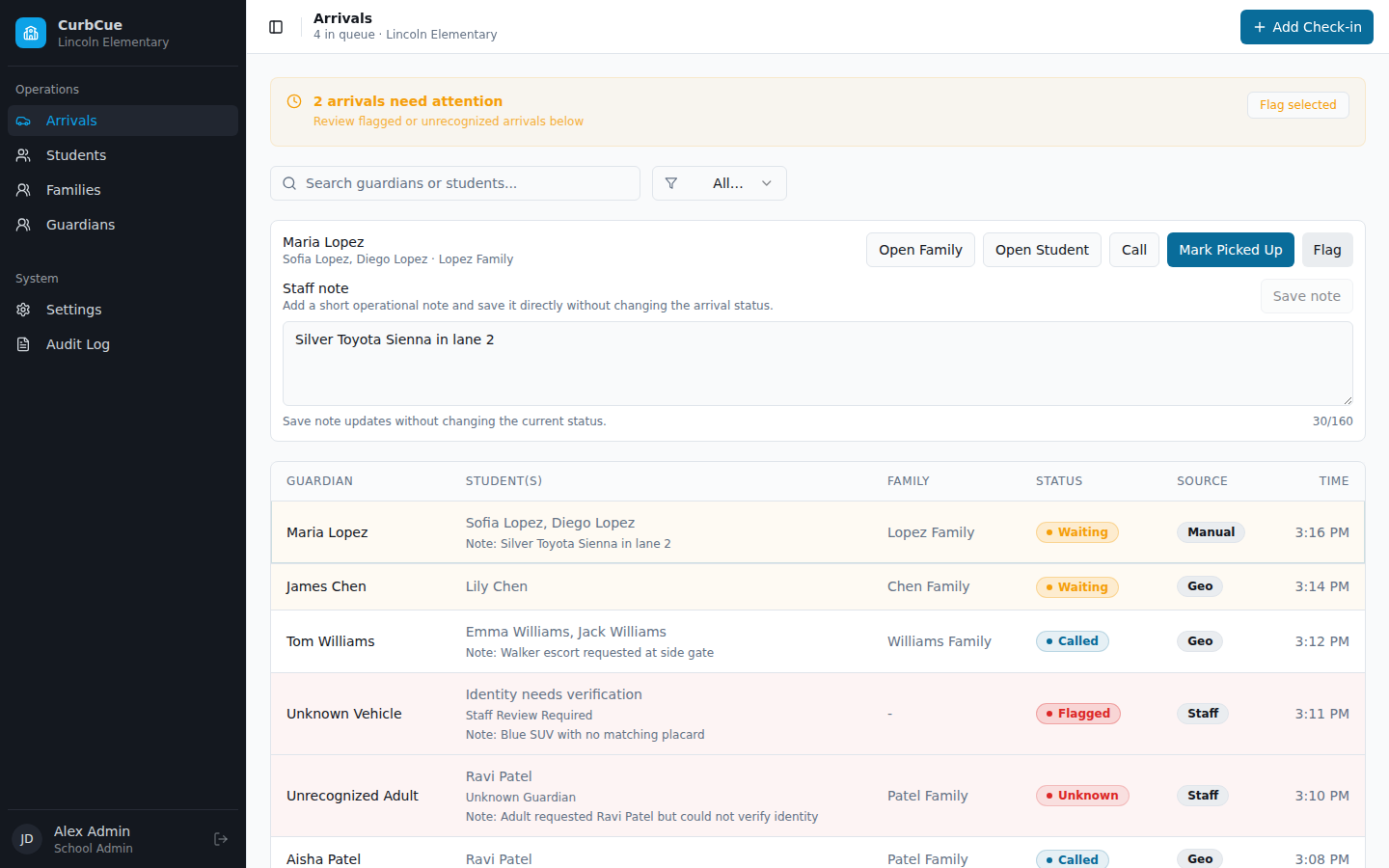This screenshot has height=868, width=1389.
Task: Click the Time column header
Action: (x=1334, y=481)
